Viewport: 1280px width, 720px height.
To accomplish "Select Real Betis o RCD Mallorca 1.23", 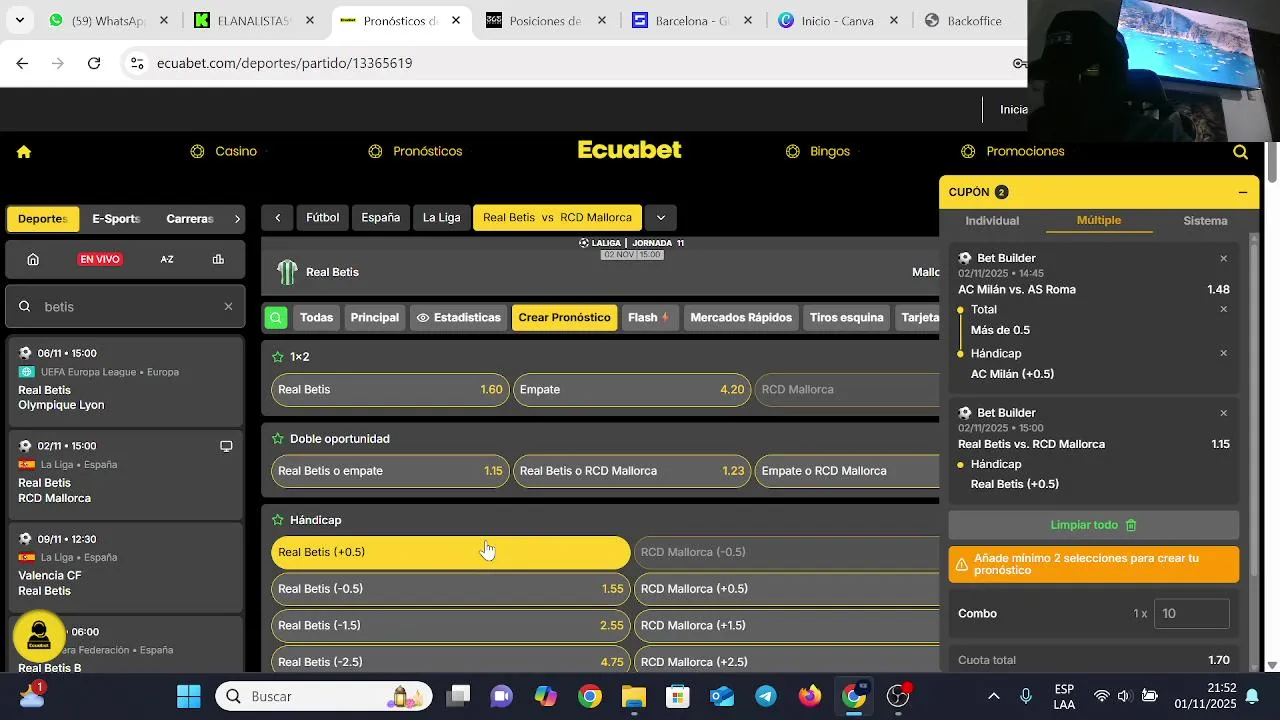I will (x=632, y=471).
